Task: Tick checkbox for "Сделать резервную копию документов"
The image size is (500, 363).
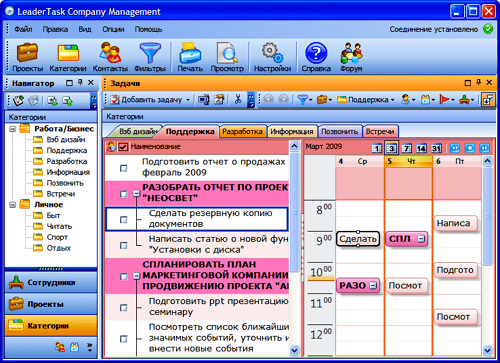Action: point(124,220)
